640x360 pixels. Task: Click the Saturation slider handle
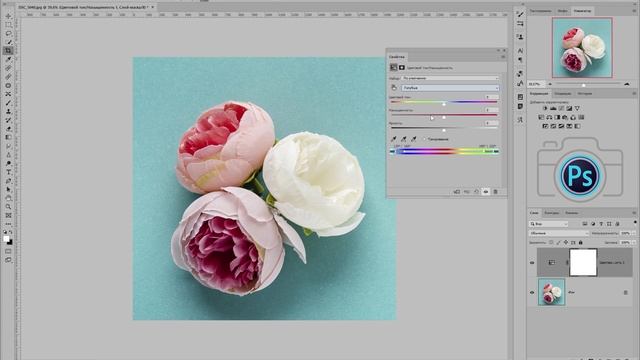click(x=444, y=117)
